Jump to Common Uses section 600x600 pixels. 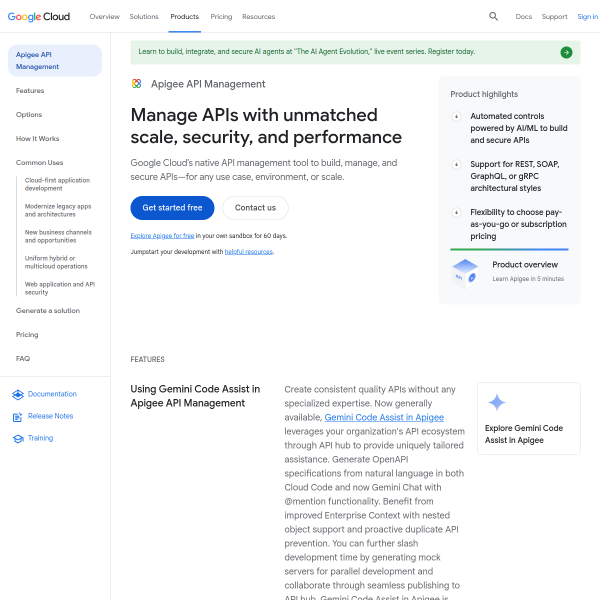coord(39,163)
